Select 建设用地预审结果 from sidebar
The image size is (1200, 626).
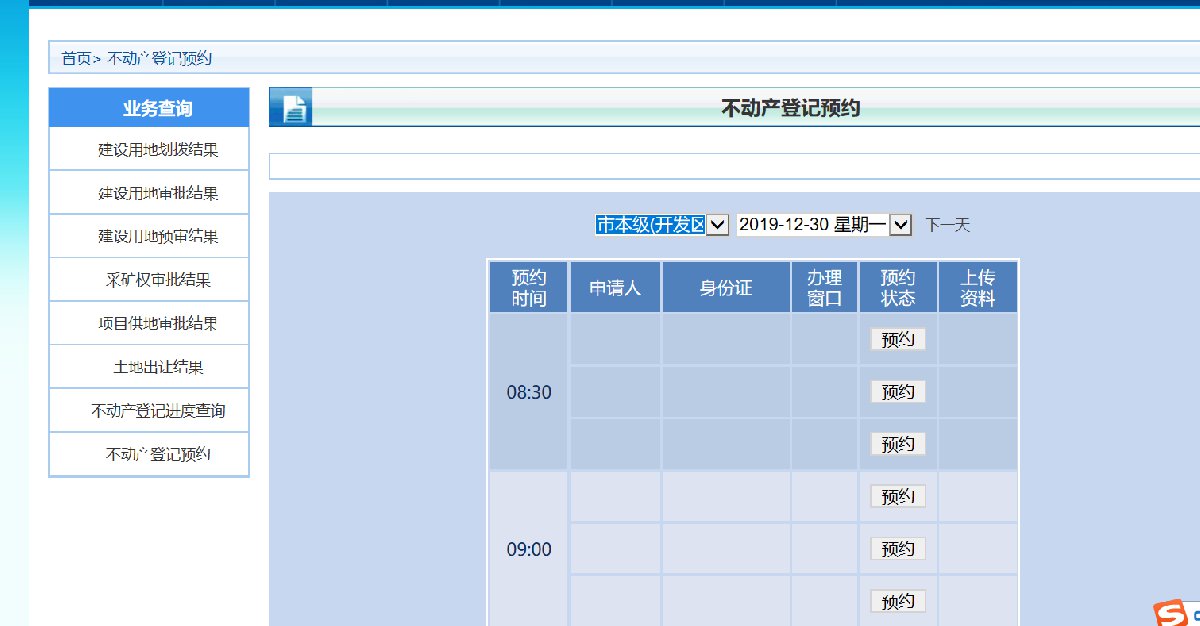click(x=158, y=237)
